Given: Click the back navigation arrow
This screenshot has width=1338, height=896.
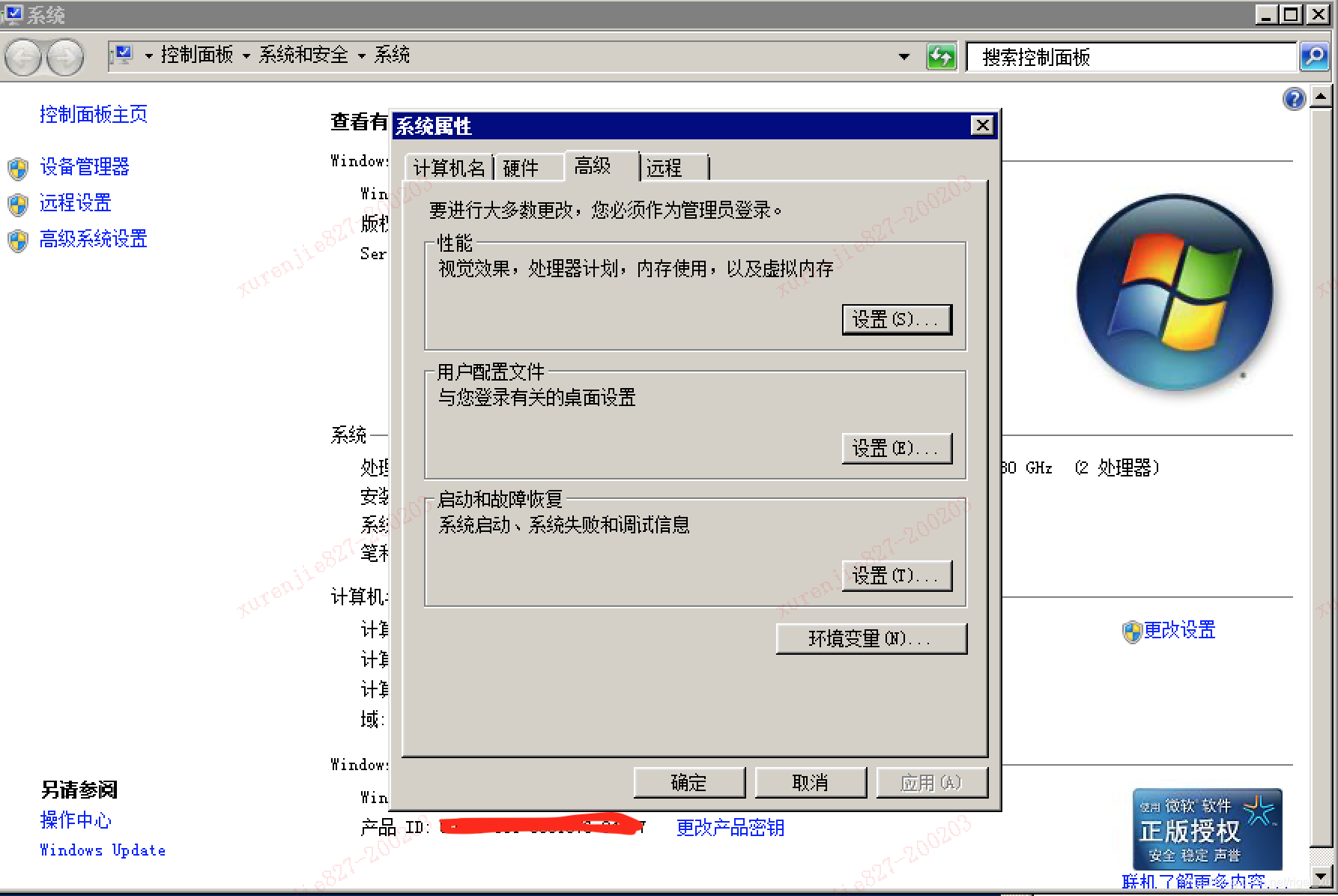Looking at the screenshot, I should (23, 56).
